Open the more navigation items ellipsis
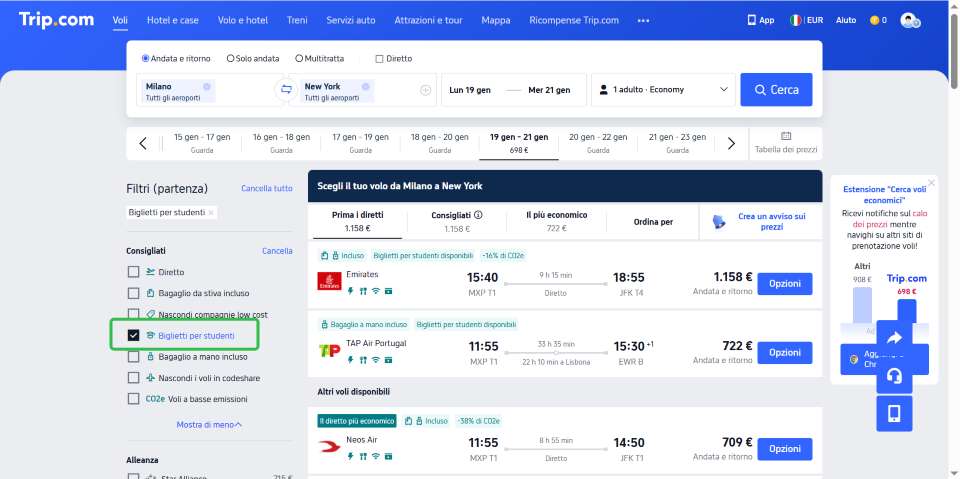This screenshot has height=479, width=960. pyautogui.click(x=643, y=20)
